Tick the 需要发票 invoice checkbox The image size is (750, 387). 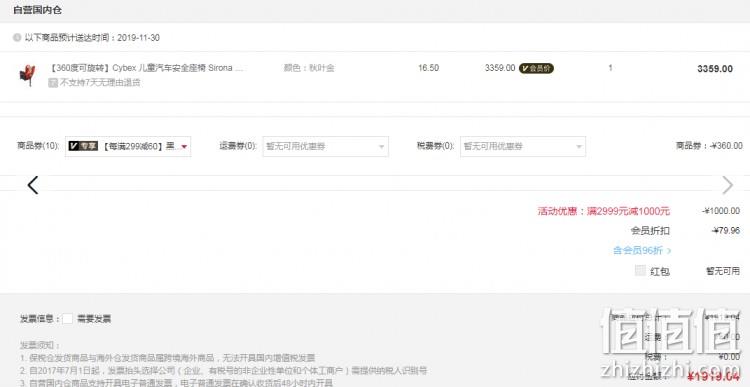[67, 319]
